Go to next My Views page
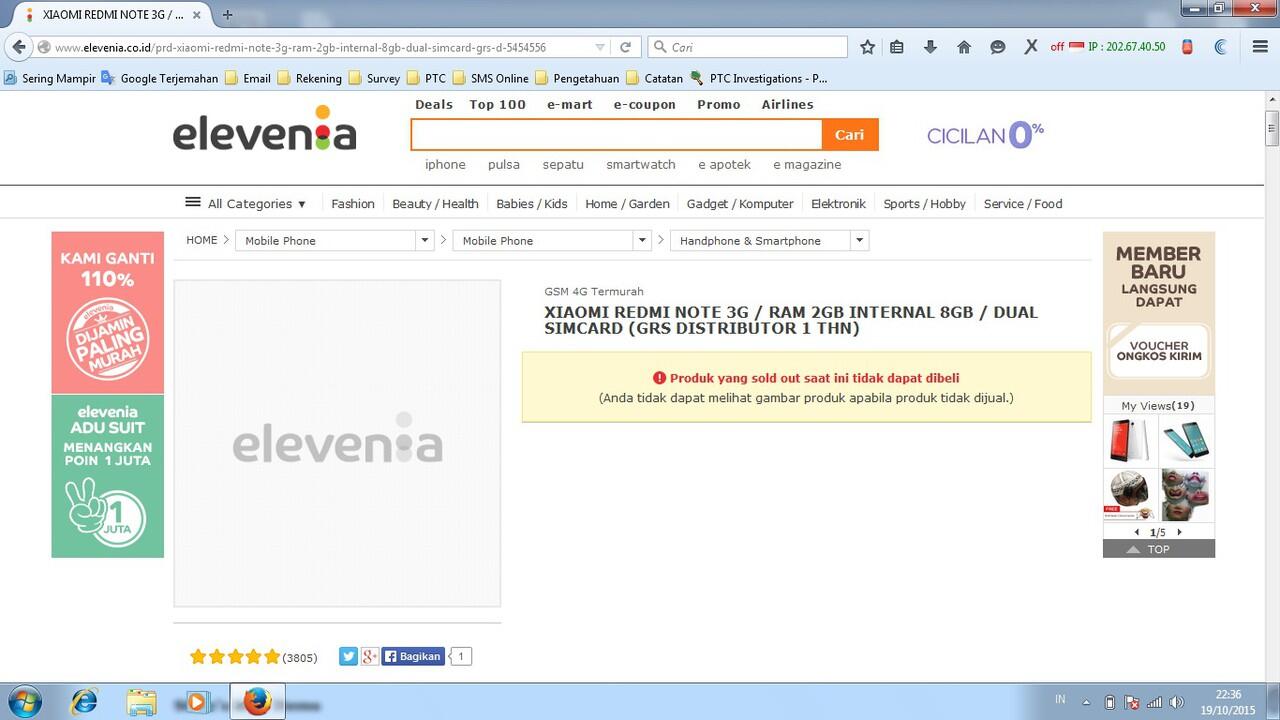1280x720 pixels. coord(1179,532)
